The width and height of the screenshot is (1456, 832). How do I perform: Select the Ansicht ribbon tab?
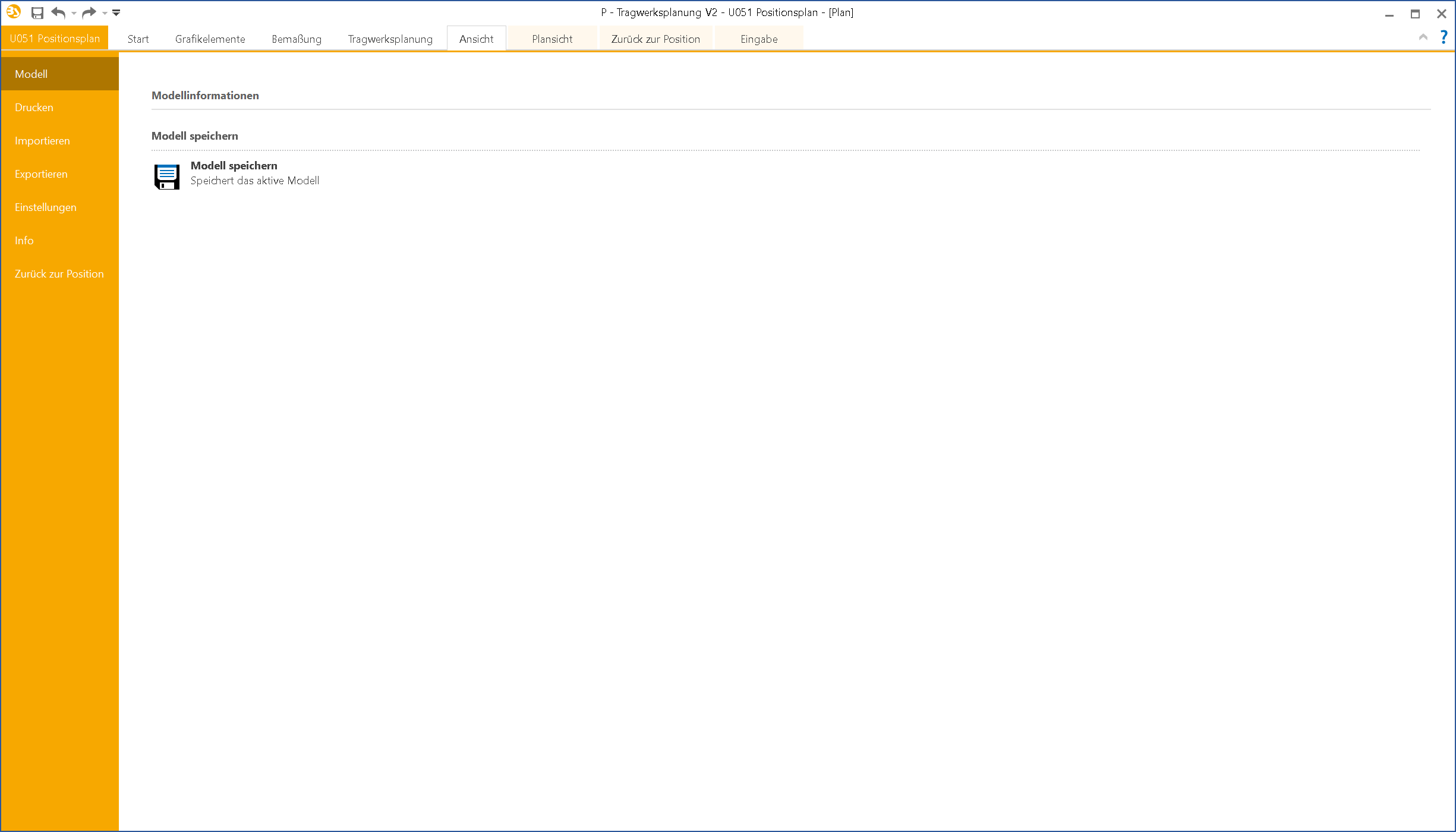point(476,39)
